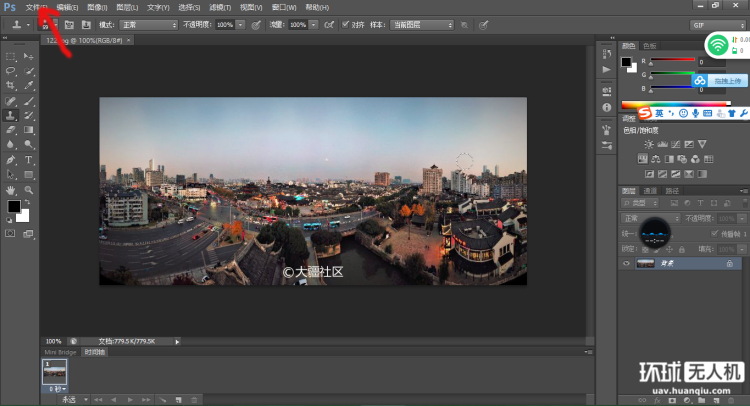750x406 pixels.
Task: Open the 样本 sample source dropdown
Action: 421,24
